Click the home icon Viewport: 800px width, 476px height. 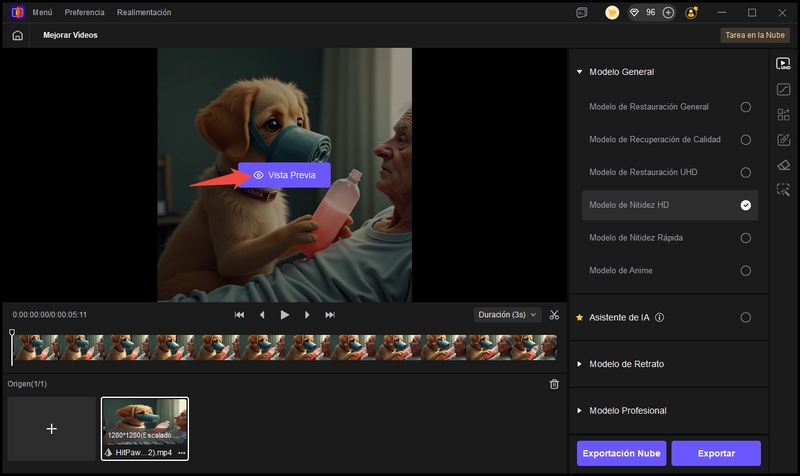(x=17, y=35)
